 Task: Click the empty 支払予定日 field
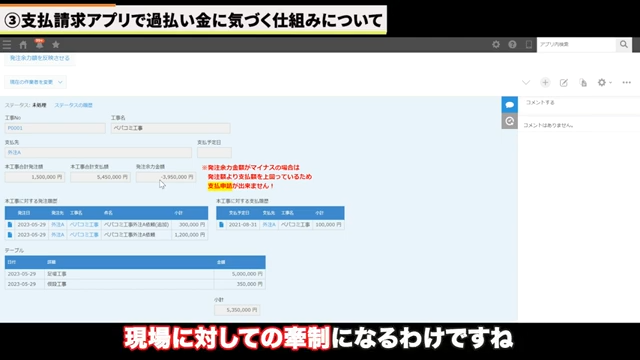click(214, 153)
